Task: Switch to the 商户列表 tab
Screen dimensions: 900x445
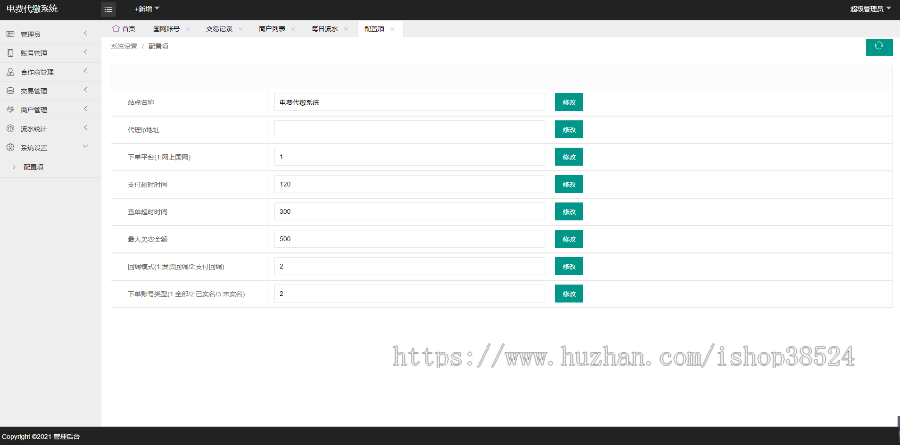Action: click(x=271, y=29)
